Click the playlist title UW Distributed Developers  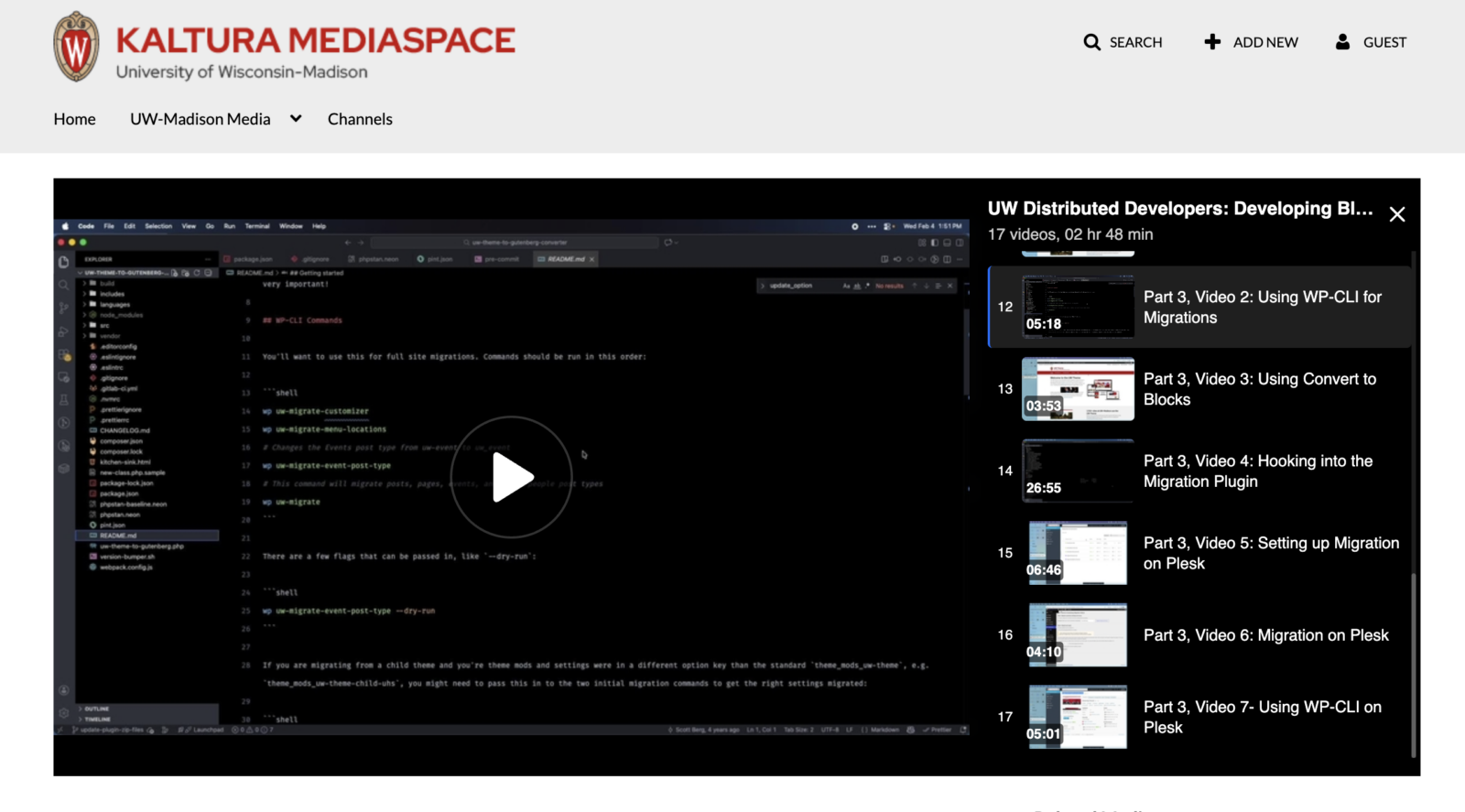tap(1180, 209)
